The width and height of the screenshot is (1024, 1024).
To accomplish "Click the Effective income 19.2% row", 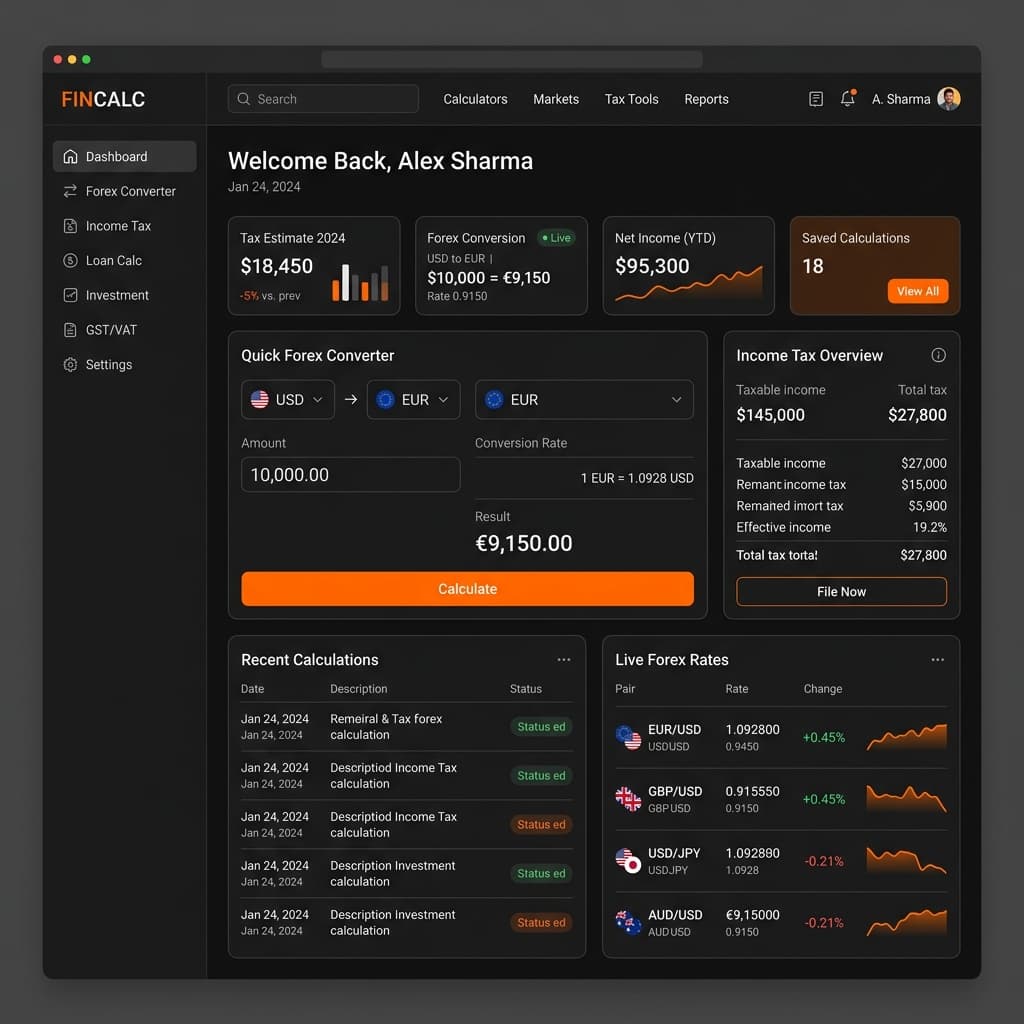I will (841, 527).
